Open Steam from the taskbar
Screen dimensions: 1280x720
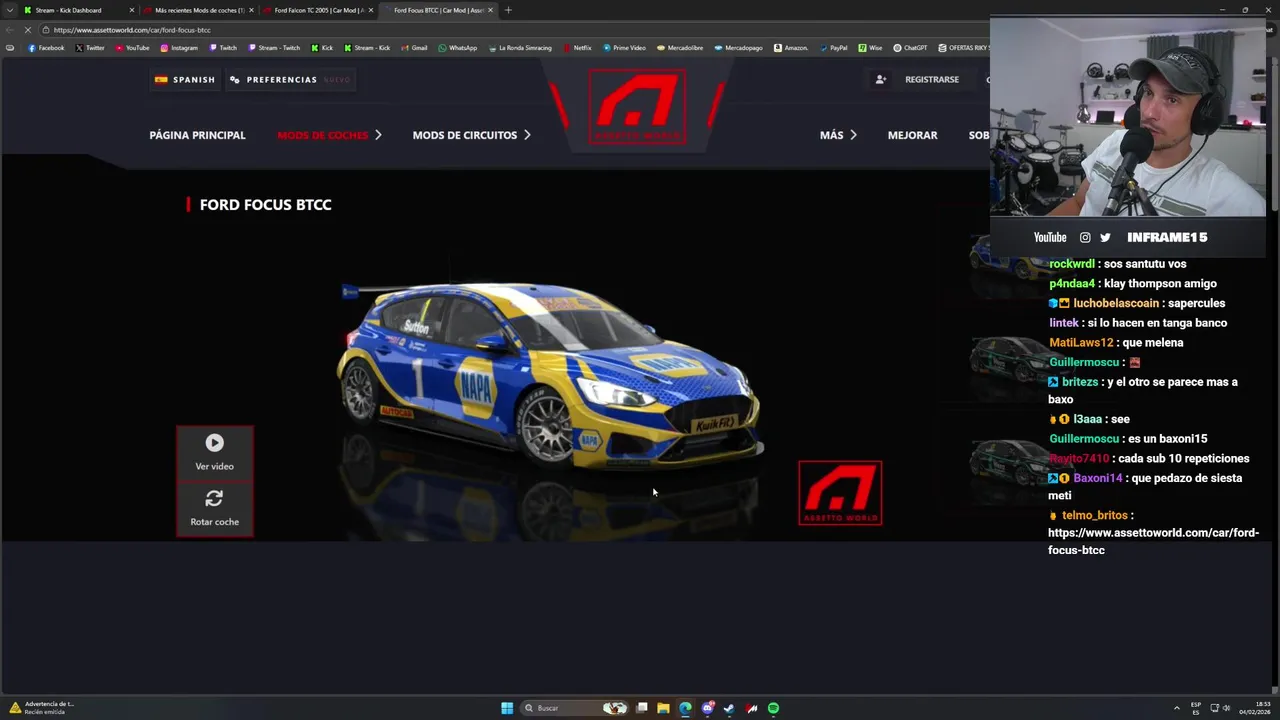click(x=729, y=708)
